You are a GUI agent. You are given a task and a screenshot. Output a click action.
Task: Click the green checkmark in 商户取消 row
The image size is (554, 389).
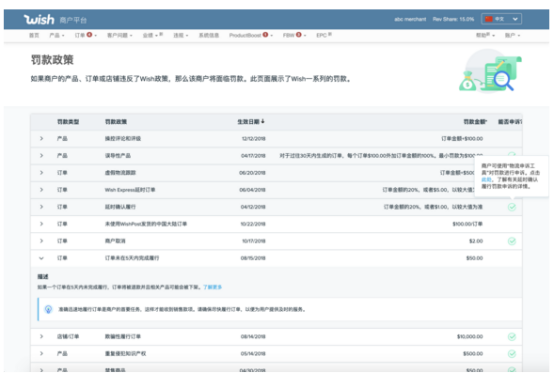[x=512, y=241]
